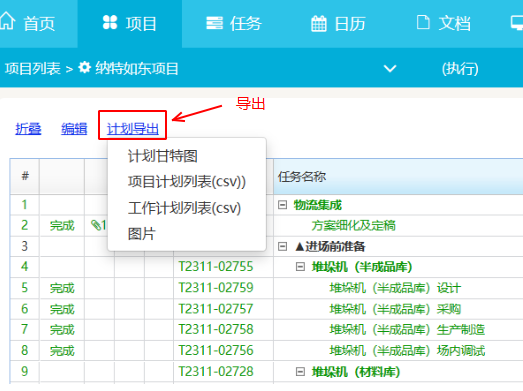The width and height of the screenshot is (523, 391).
Task: Click the 任务 list icon
Action: tap(214, 23)
